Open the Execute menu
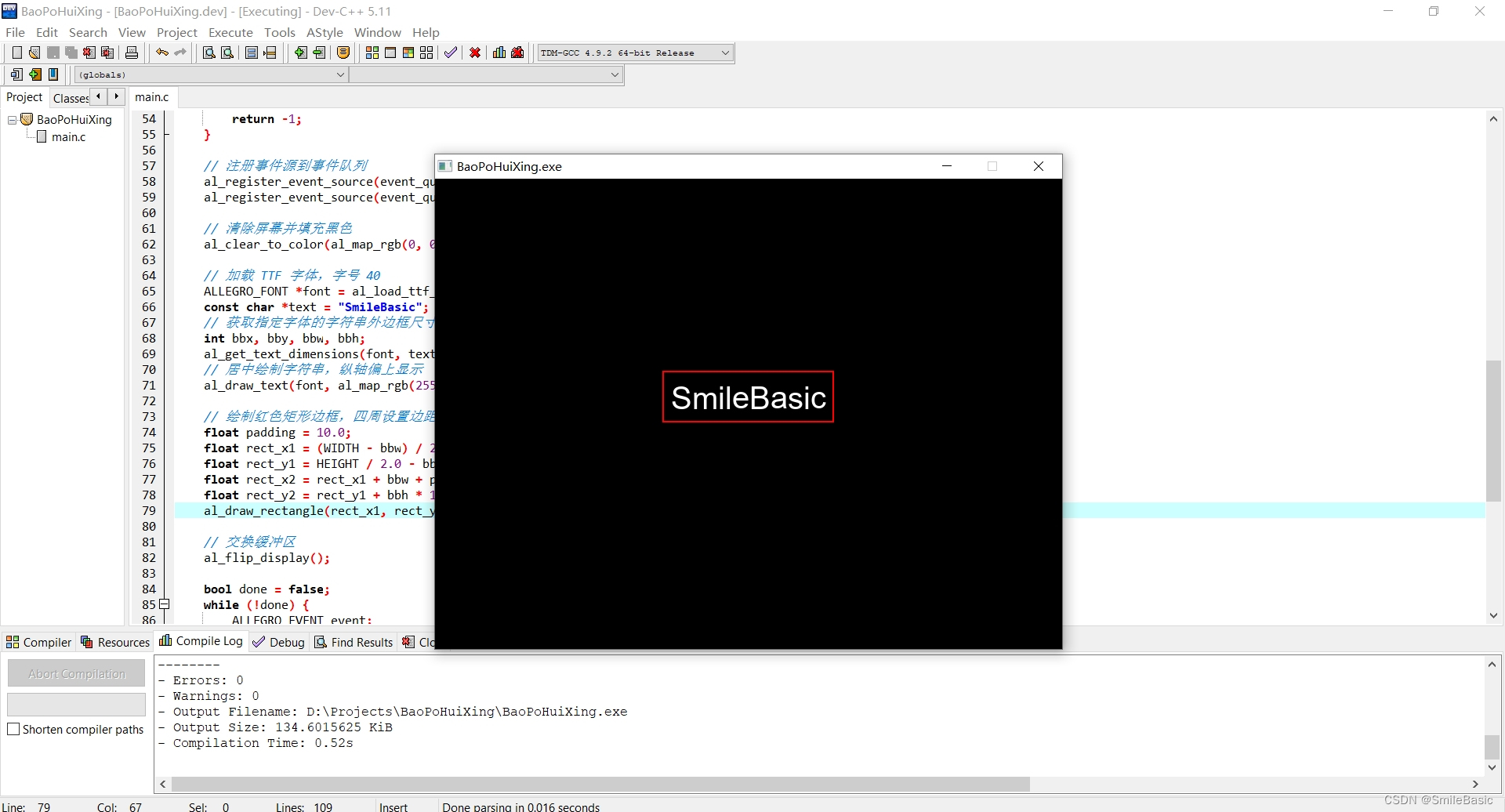Viewport: 1505px width, 812px height. point(230,32)
